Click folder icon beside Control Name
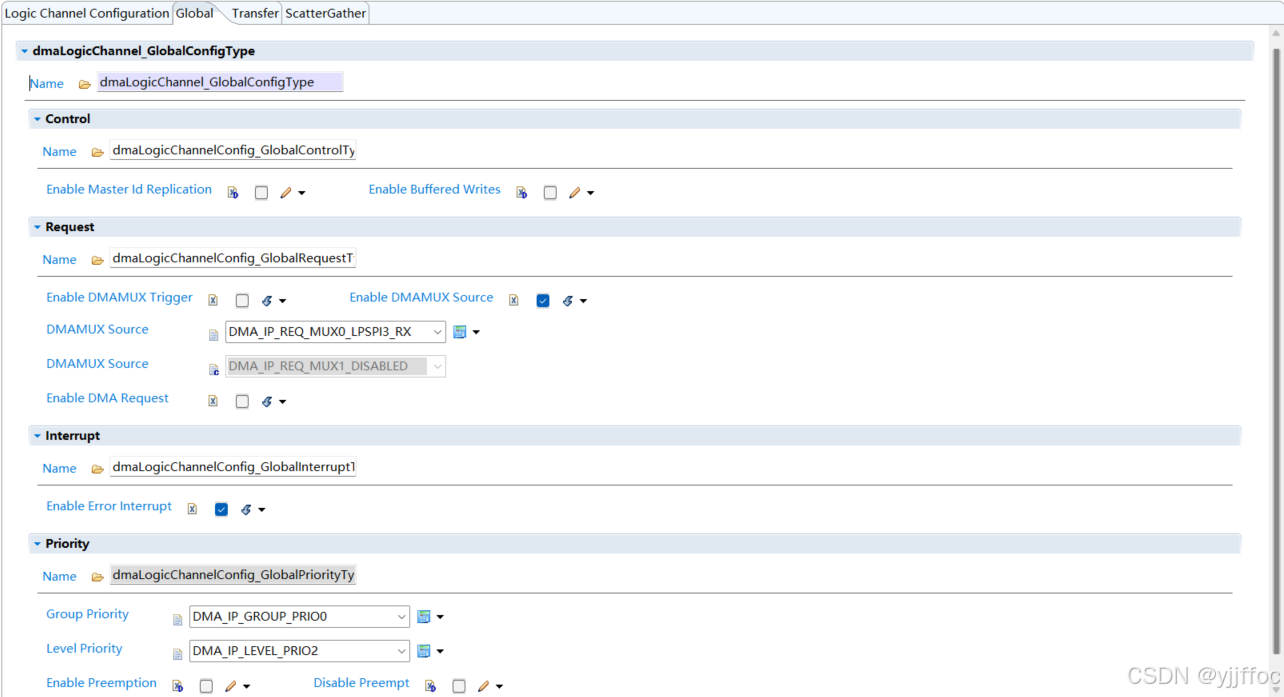This screenshot has width=1284, height=697. pos(97,152)
